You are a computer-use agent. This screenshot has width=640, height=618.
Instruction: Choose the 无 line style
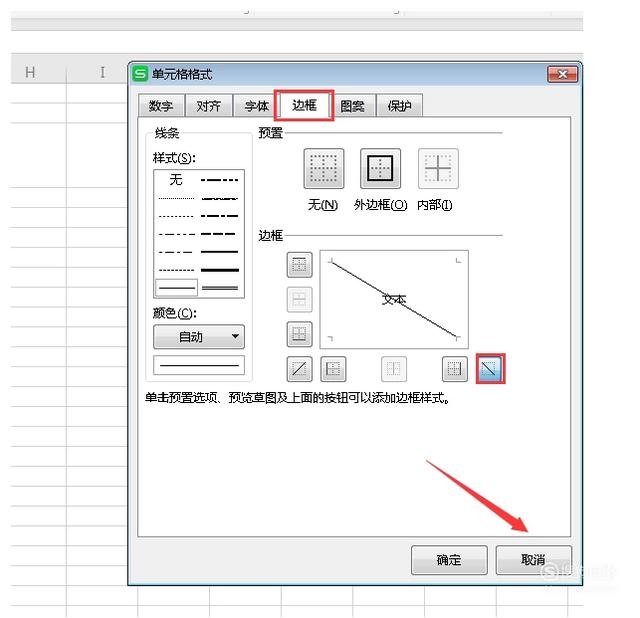176,180
